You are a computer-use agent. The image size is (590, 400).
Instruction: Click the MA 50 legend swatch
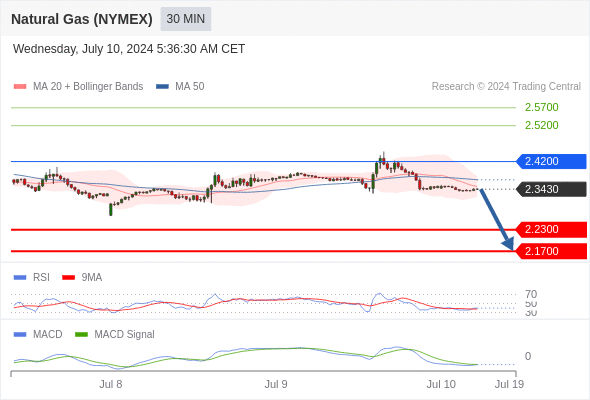(162, 87)
